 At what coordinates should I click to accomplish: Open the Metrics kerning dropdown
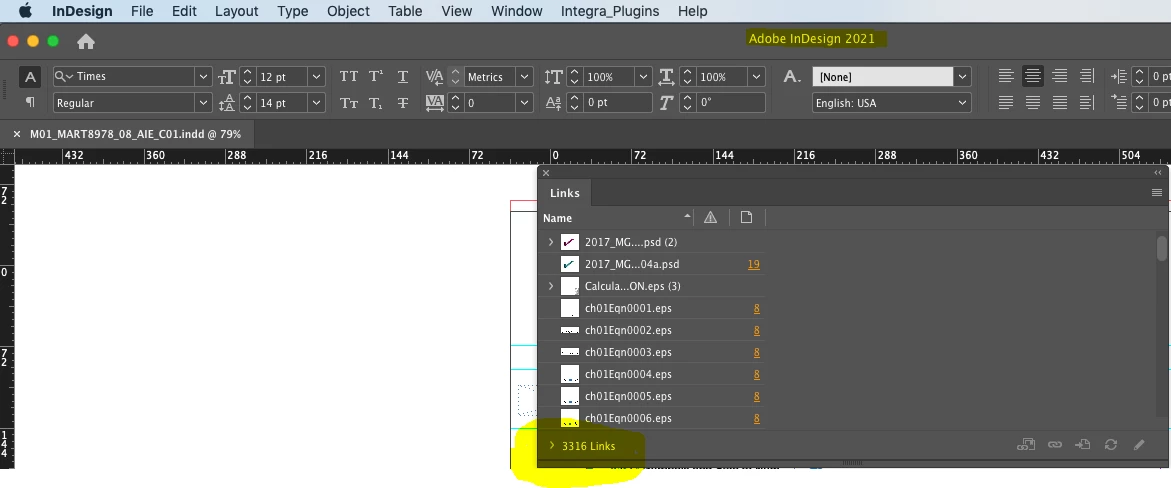[525, 76]
